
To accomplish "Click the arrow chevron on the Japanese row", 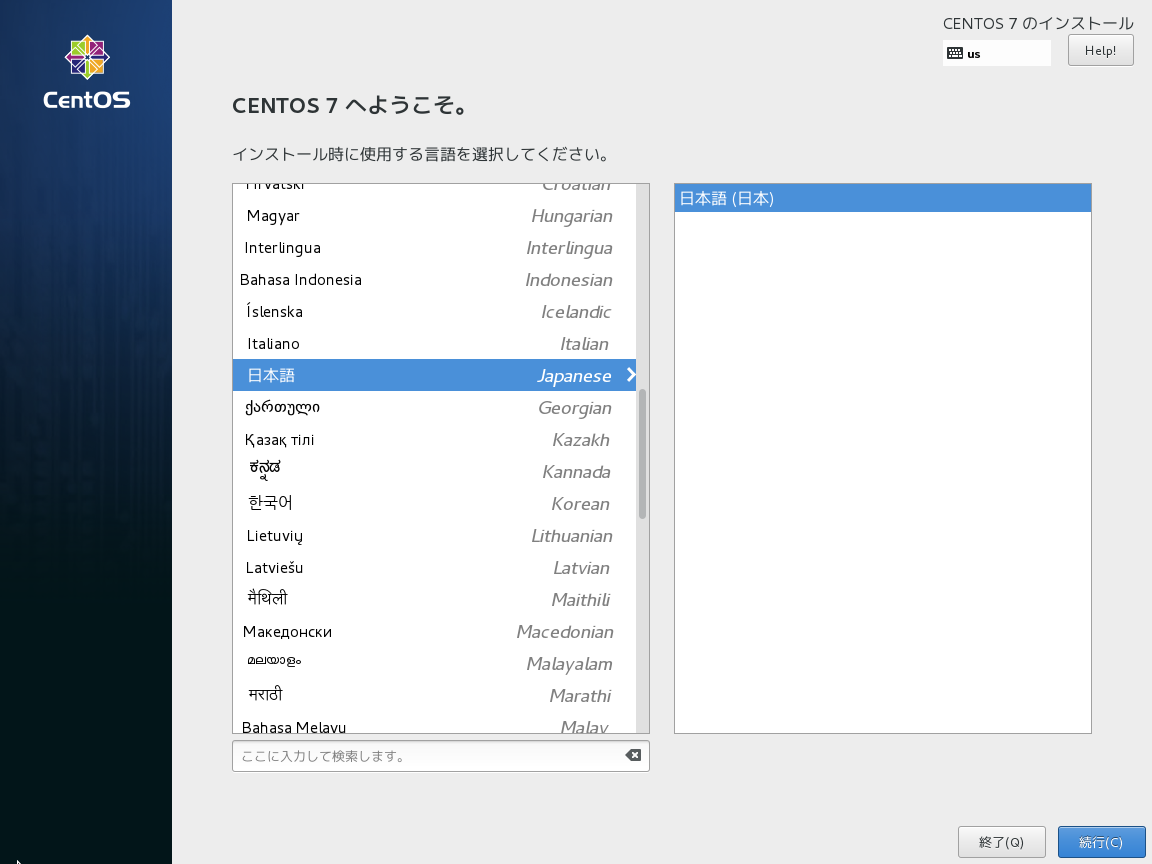I will (630, 375).
